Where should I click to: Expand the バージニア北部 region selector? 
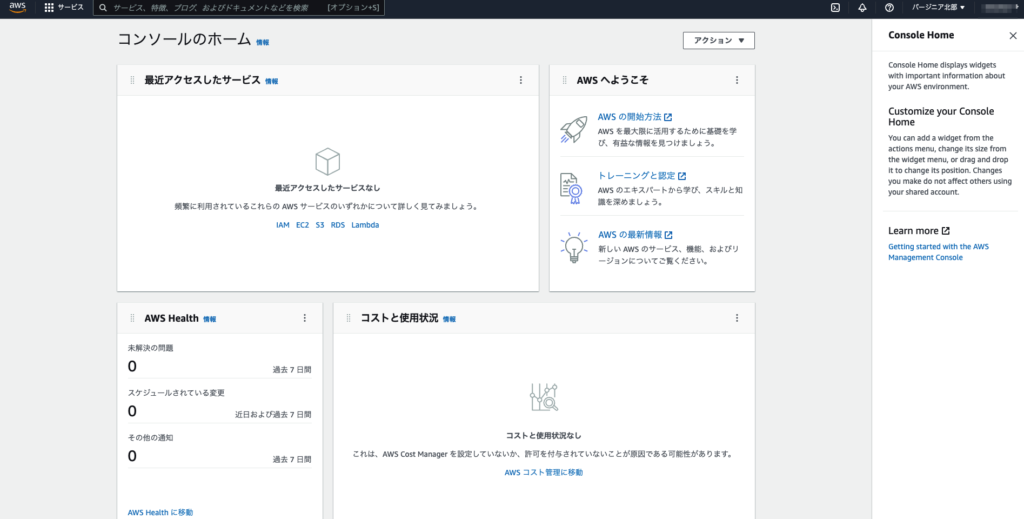click(x=938, y=7)
